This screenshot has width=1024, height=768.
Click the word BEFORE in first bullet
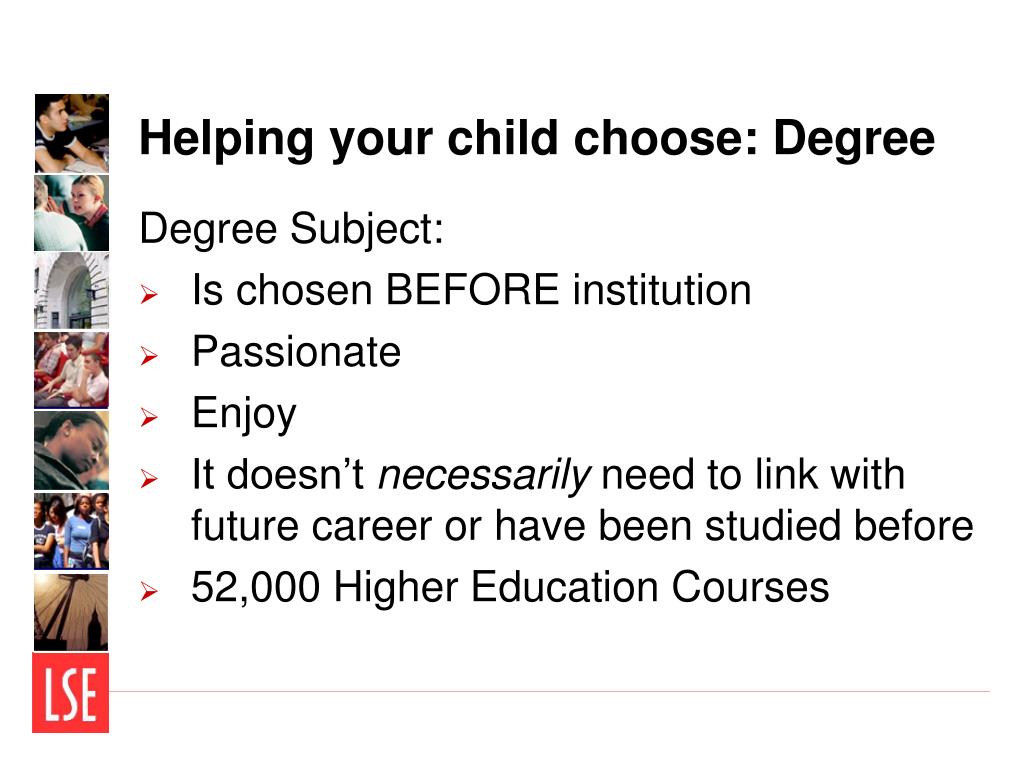coord(472,290)
